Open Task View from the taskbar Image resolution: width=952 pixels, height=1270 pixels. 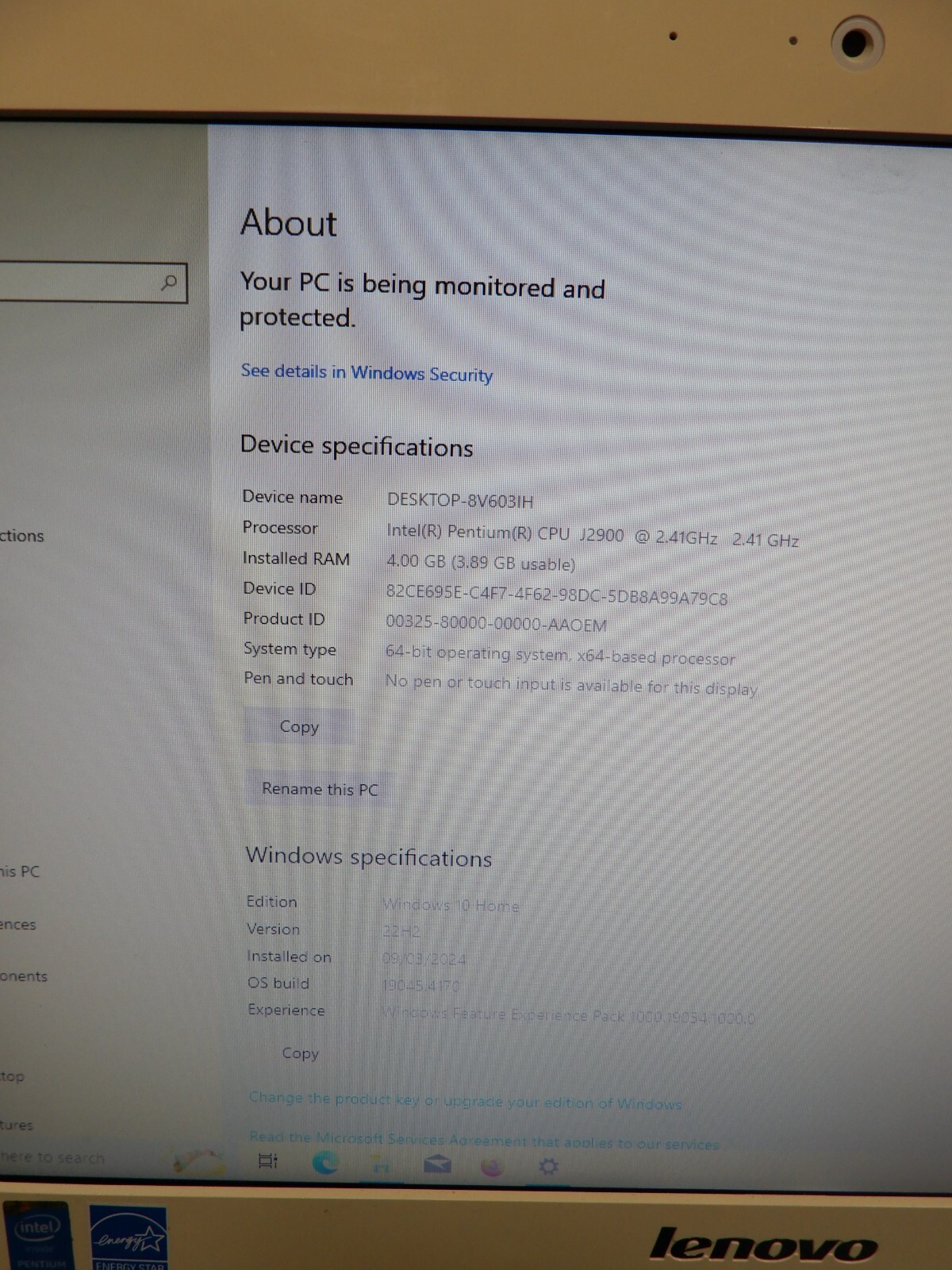pos(268,1160)
